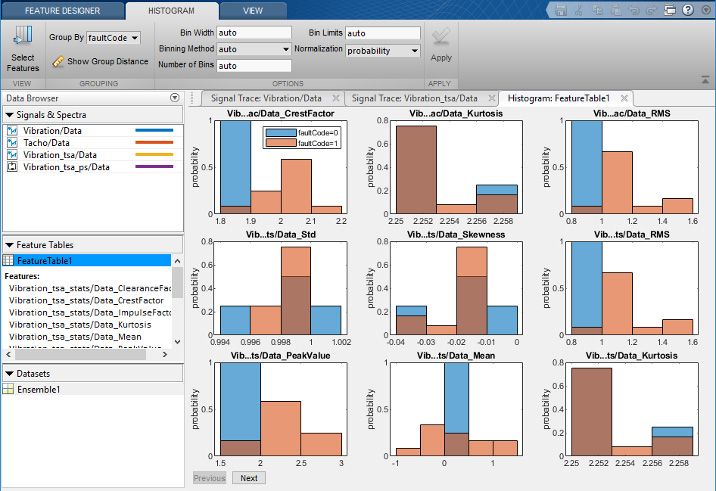Viewport: 716px width, 491px height.
Task: Collapse the Datasets section
Action: [9, 373]
